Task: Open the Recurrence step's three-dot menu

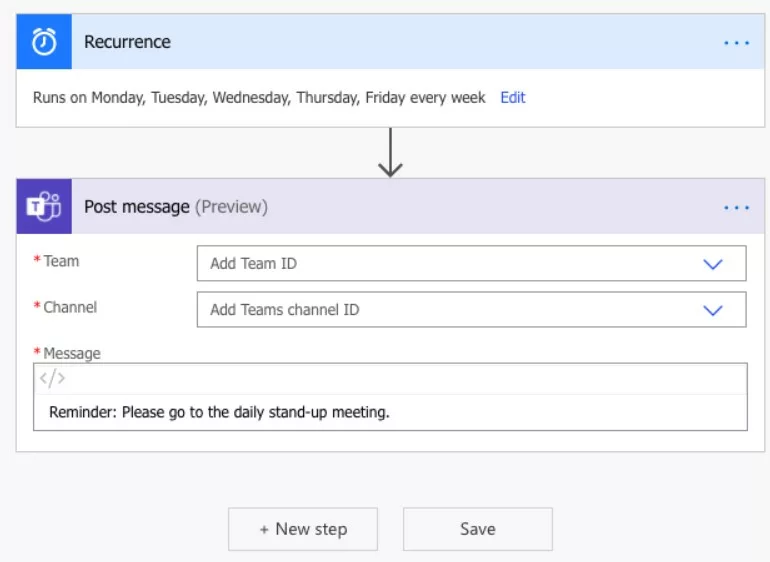Action: pos(736,43)
